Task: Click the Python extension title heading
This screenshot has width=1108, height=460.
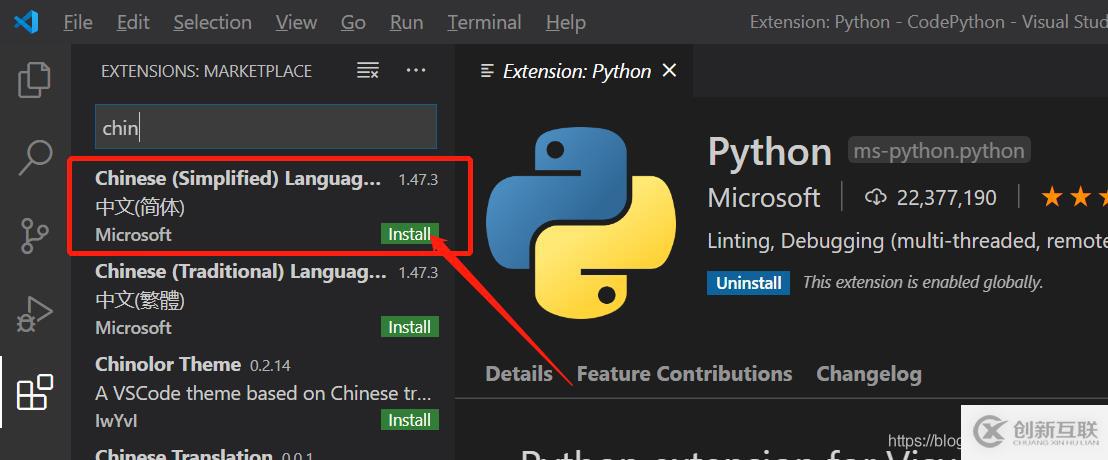Action: 770,151
